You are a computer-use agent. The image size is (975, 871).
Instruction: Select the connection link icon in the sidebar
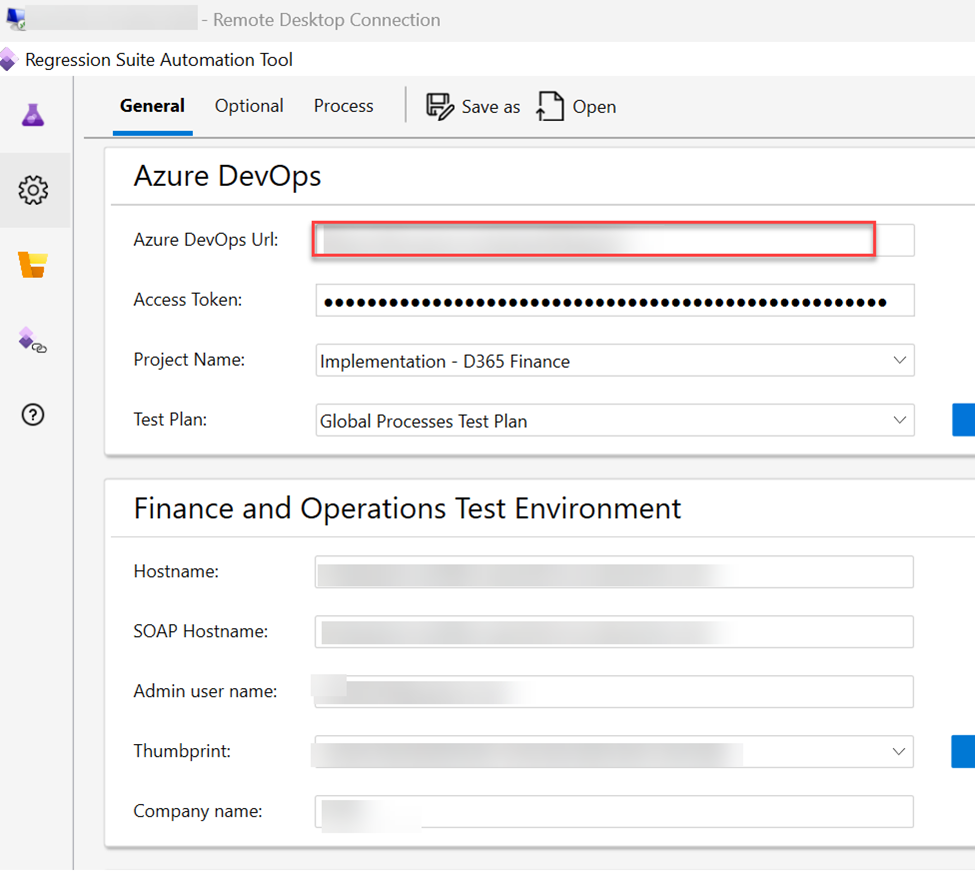[x=33, y=340]
